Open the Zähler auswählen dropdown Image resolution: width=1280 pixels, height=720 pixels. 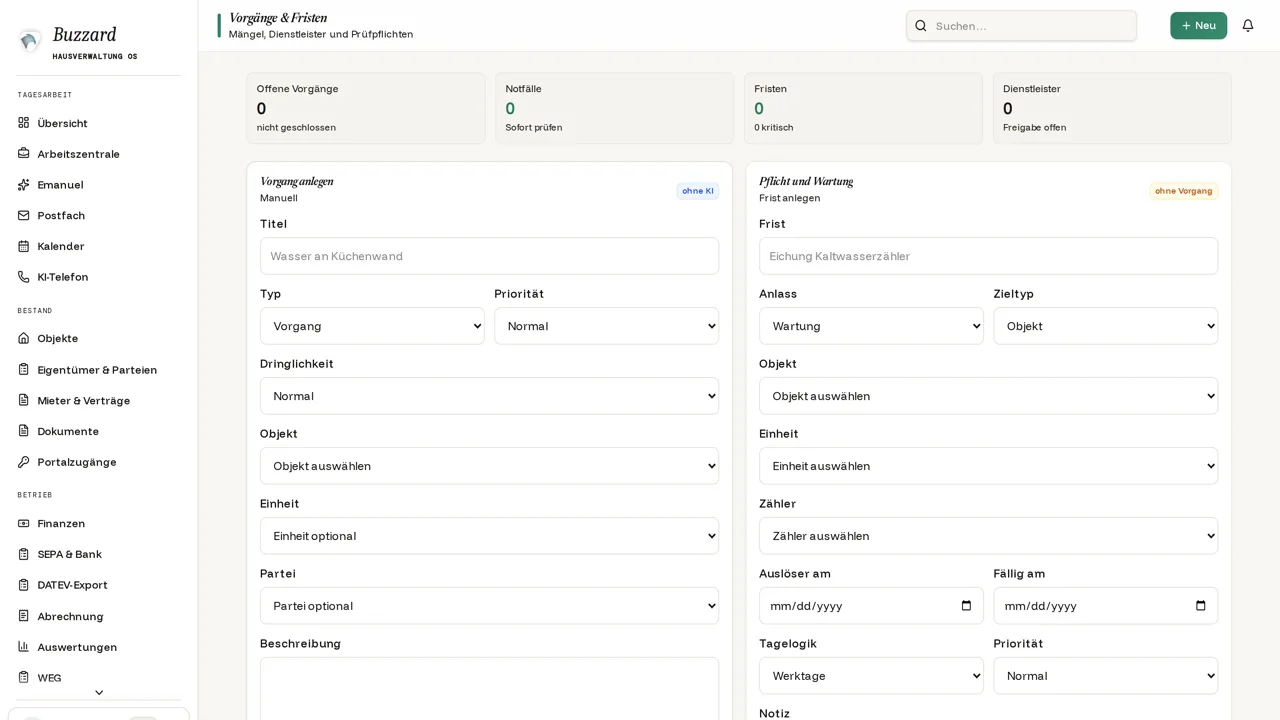(988, 536)
